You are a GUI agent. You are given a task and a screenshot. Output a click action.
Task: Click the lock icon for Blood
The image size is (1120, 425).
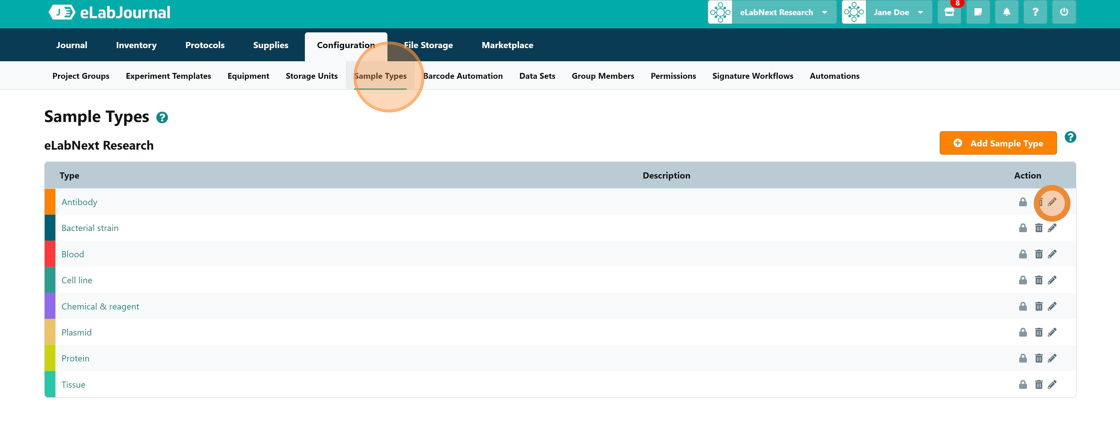click(x=1022, y=254)
